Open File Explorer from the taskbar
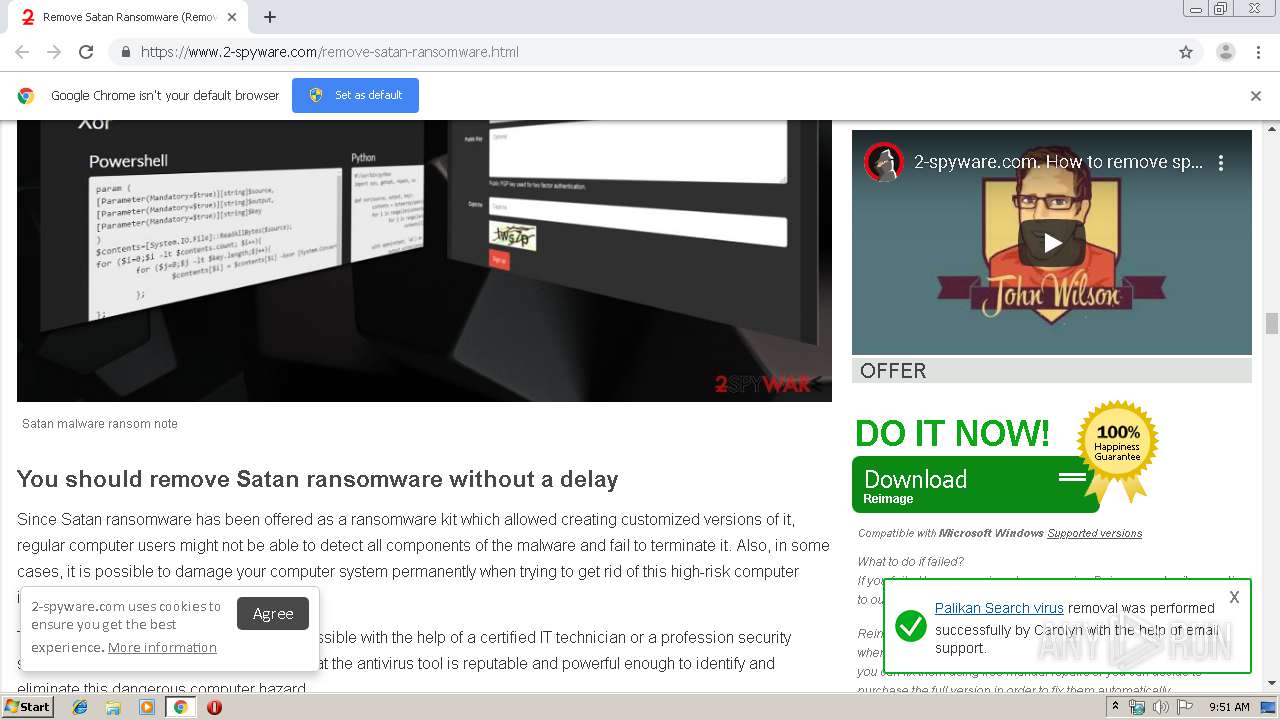Viewport: 1280px width, 720px height. pyautogui.click(x=113, y=707)
